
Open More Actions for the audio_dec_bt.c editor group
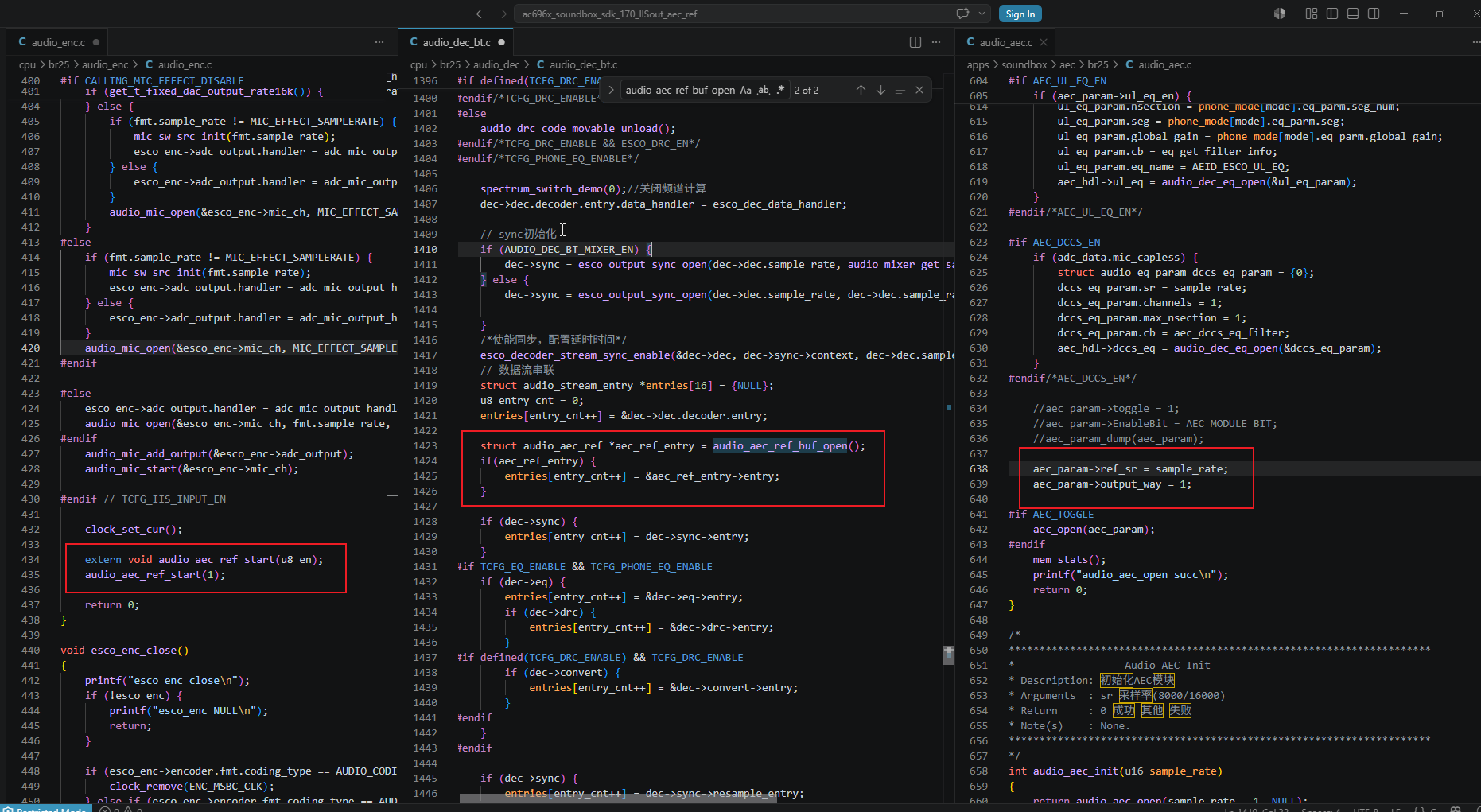tap(936, 42)
